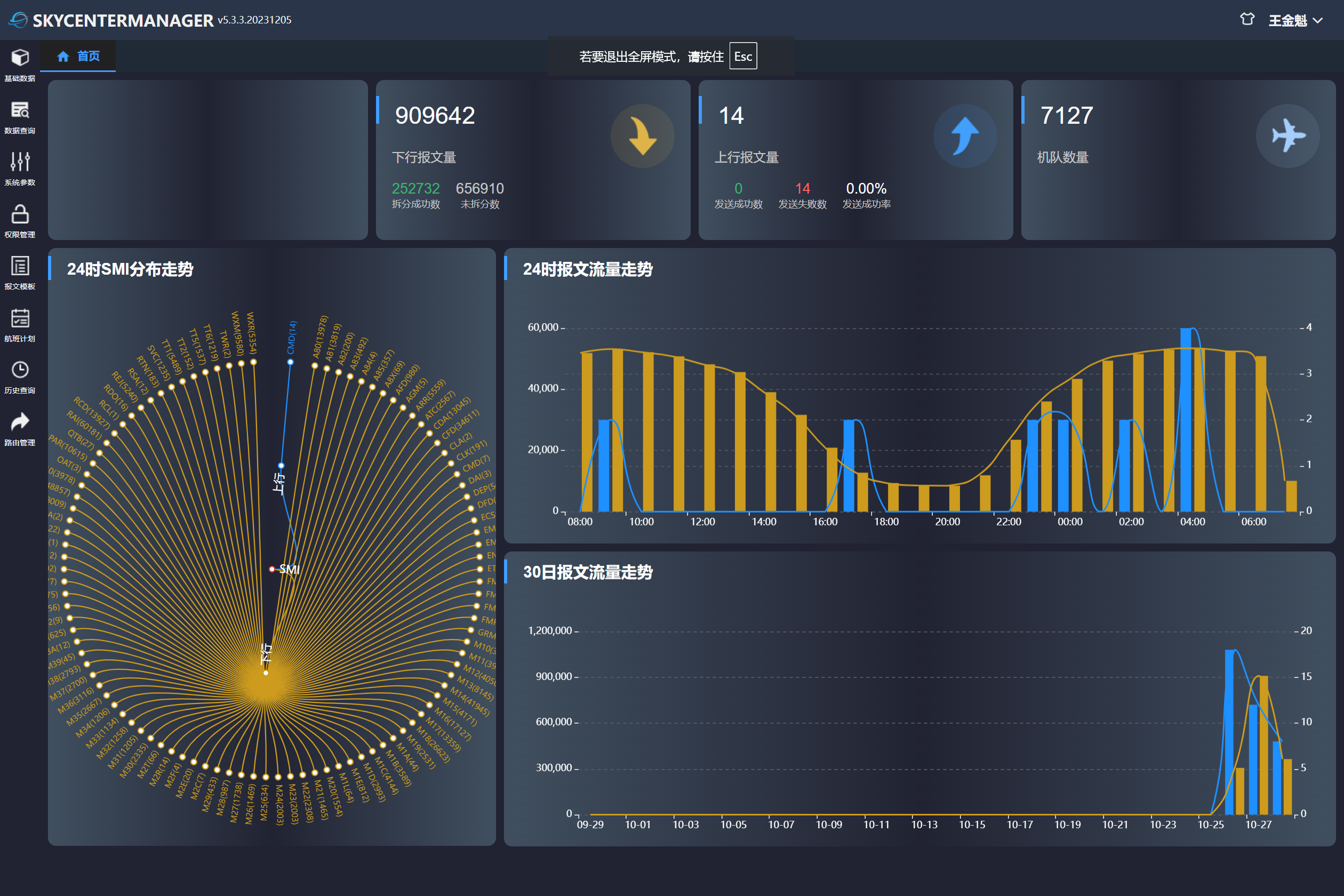Open the 基础数据 sidebar icon

pyautogui.click(x=20, y=58)
